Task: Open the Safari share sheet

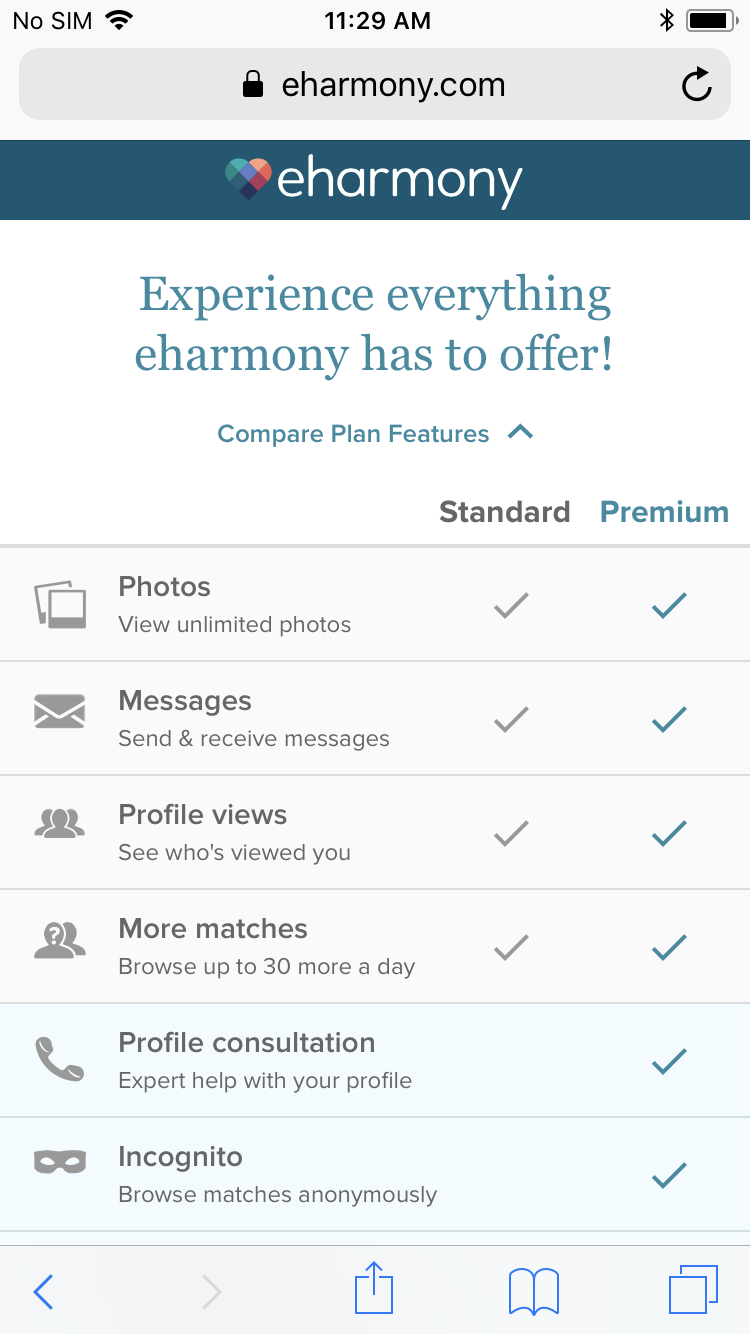Action: point(375,1290)
